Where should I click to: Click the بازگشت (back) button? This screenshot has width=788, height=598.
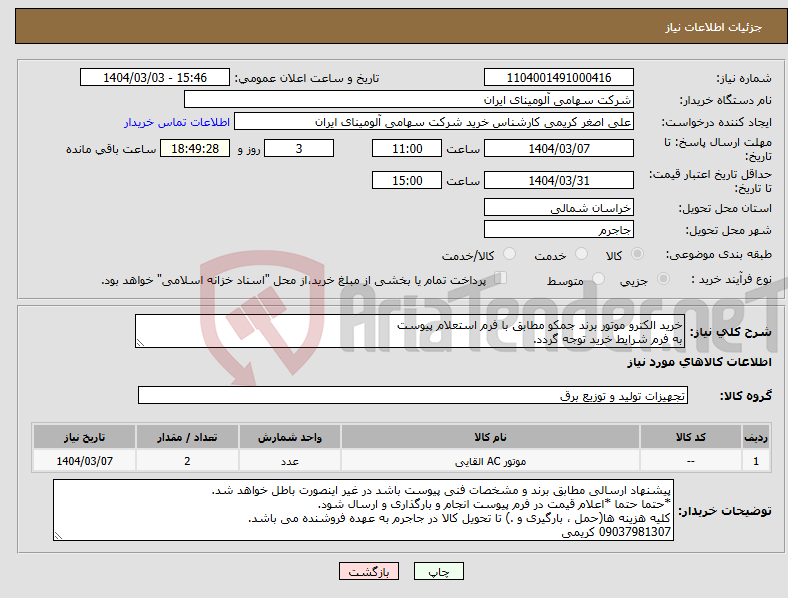pyautogui.click(x=369, y=571)
